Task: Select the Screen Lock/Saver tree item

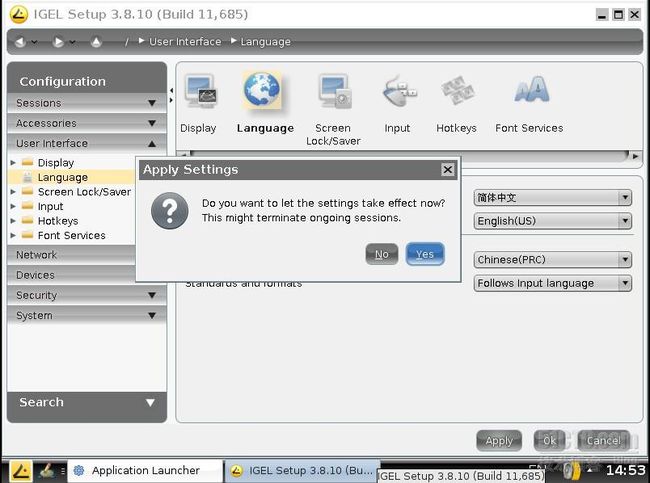Action: (x=84, y=192)
